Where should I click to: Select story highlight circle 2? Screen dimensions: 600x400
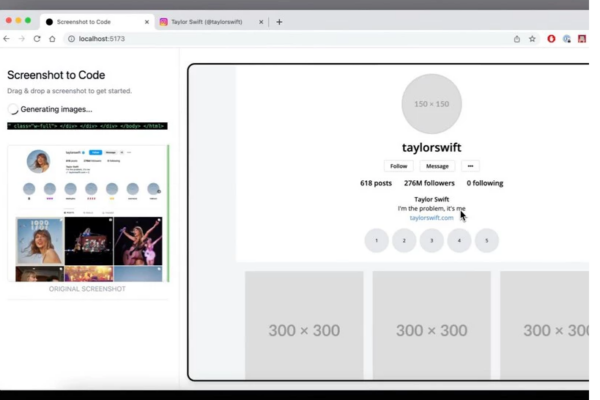coord(404,240)
